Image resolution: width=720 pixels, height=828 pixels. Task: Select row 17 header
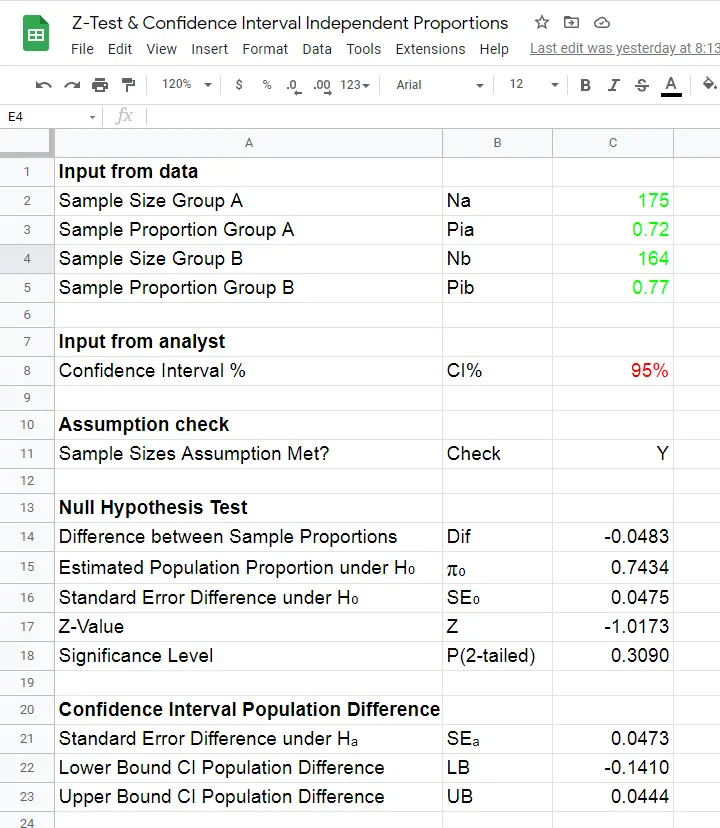tap(26, 627)
